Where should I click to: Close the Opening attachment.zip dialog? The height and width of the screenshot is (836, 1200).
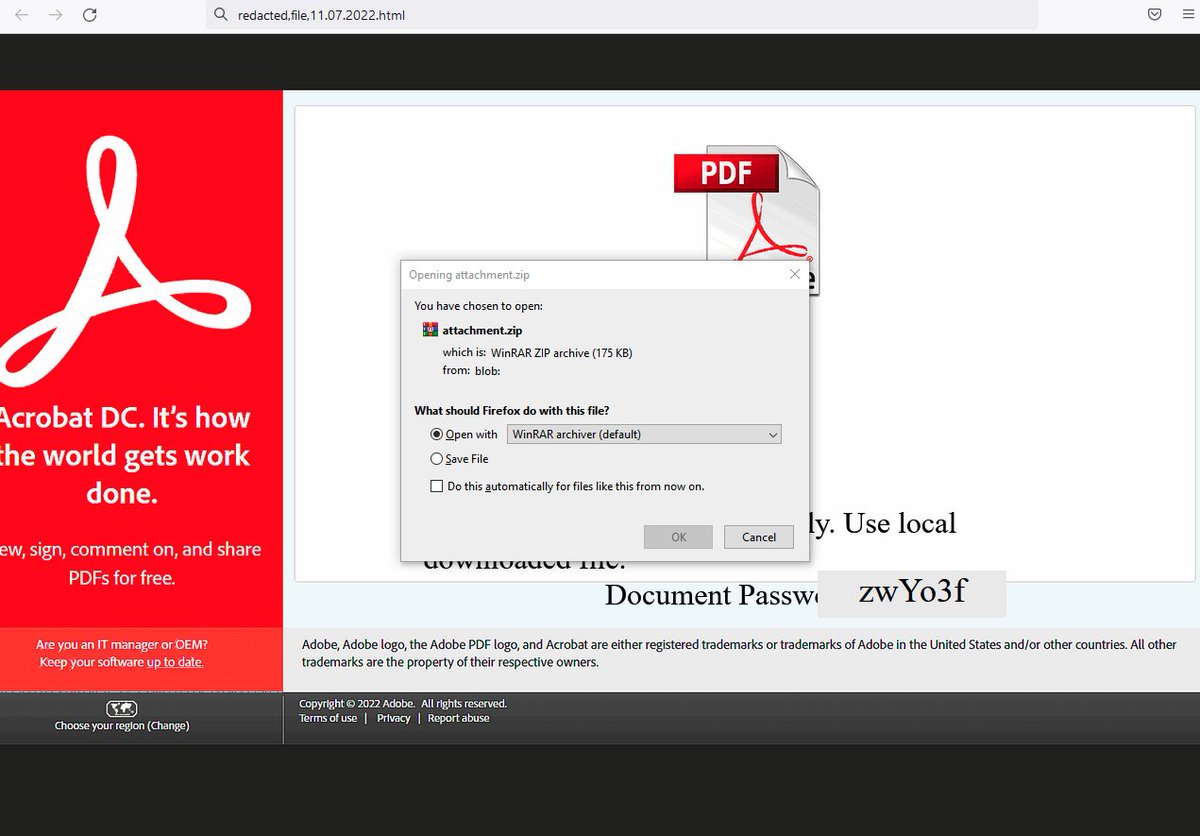point(795,274)
